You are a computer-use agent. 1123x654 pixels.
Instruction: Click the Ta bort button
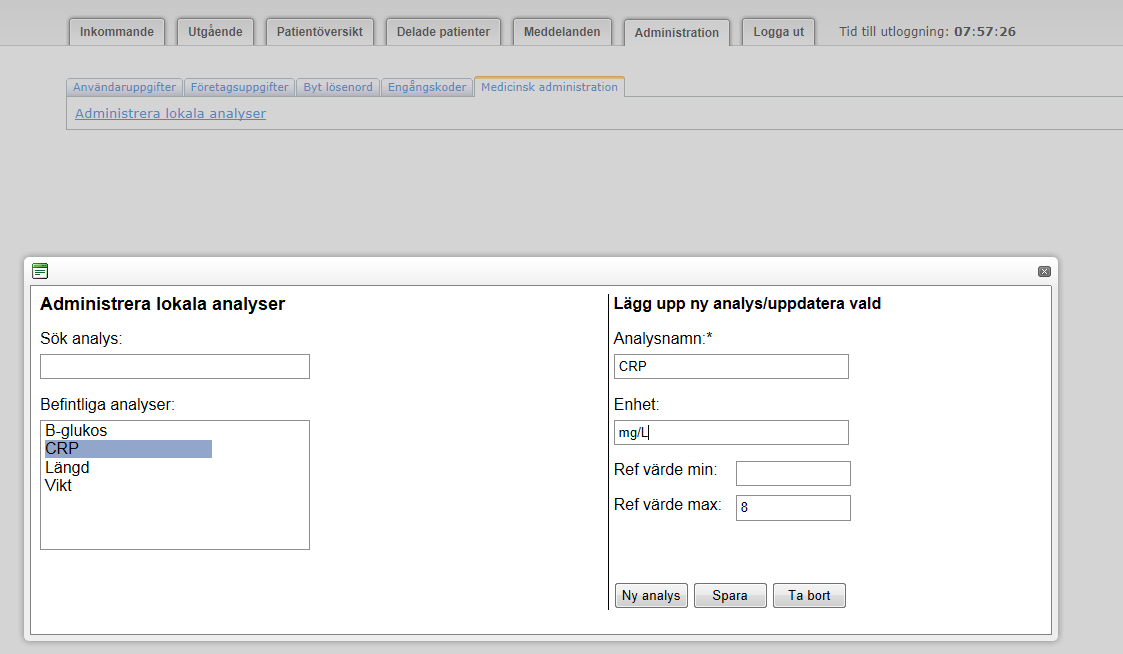tap(809, 595)
